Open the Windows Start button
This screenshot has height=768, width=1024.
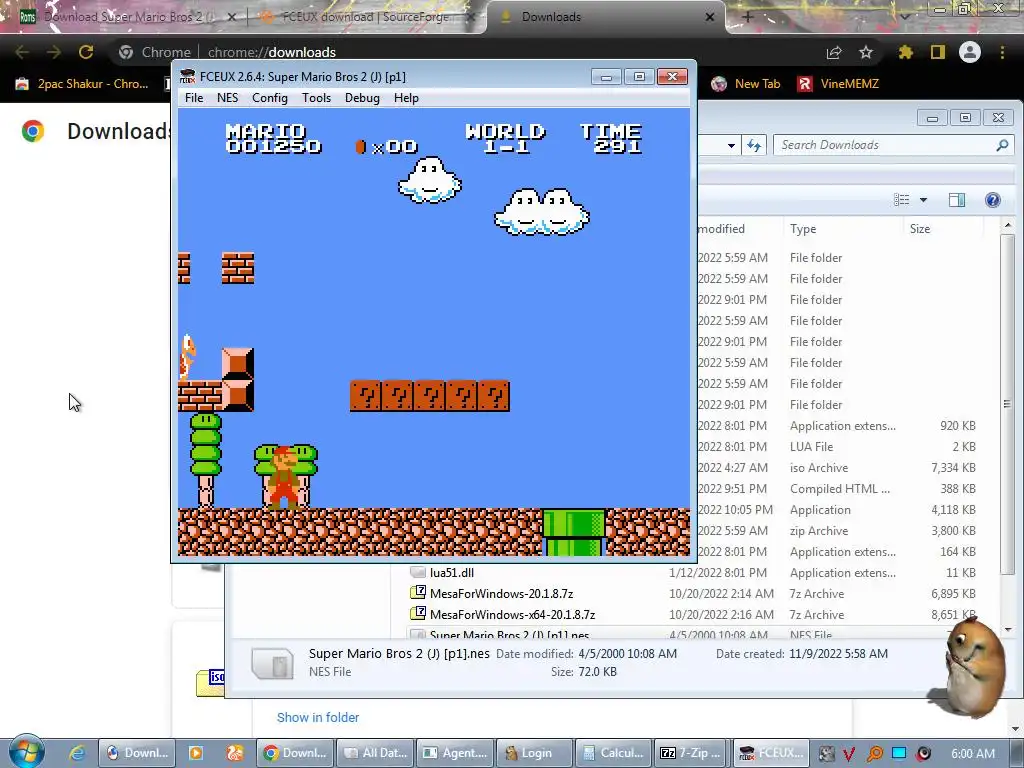[26, 752]
